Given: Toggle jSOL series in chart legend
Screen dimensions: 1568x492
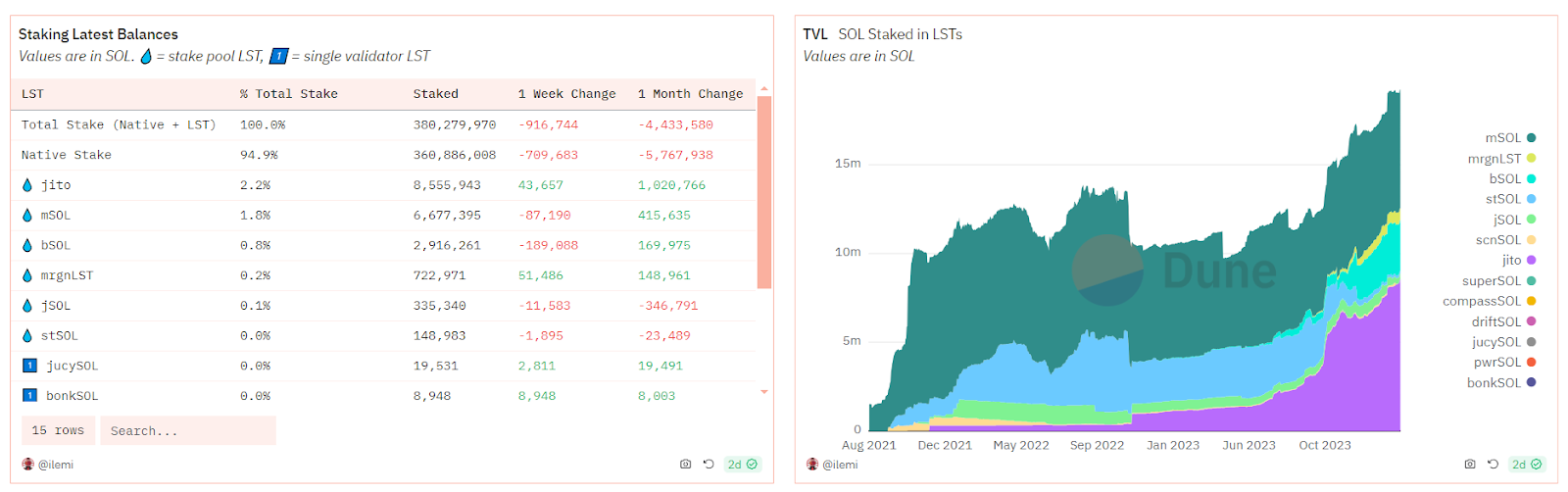Looking at the screenshot, I should (x=1514, y=221).
